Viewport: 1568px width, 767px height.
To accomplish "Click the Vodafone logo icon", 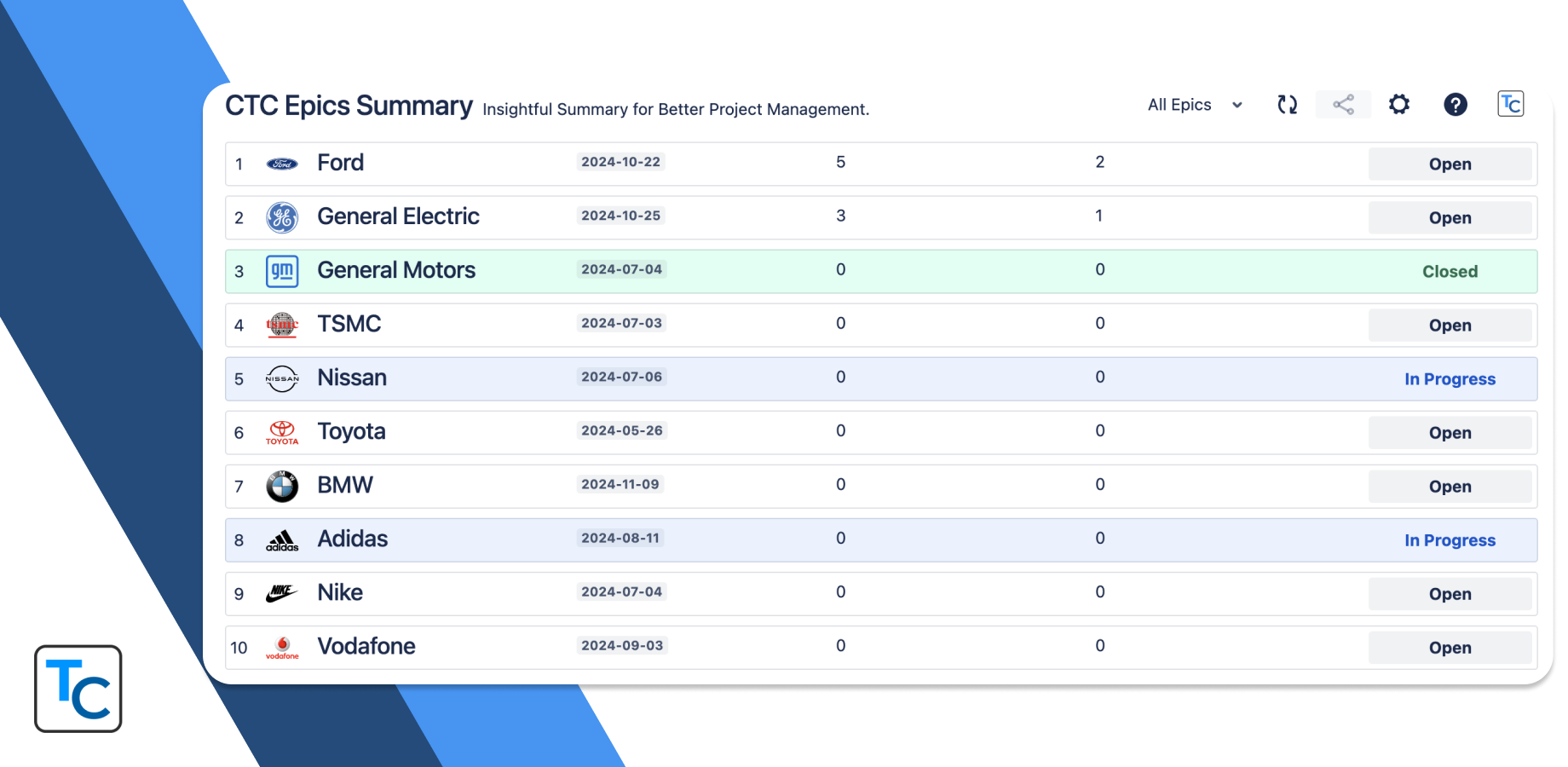I will pos(282,648).
